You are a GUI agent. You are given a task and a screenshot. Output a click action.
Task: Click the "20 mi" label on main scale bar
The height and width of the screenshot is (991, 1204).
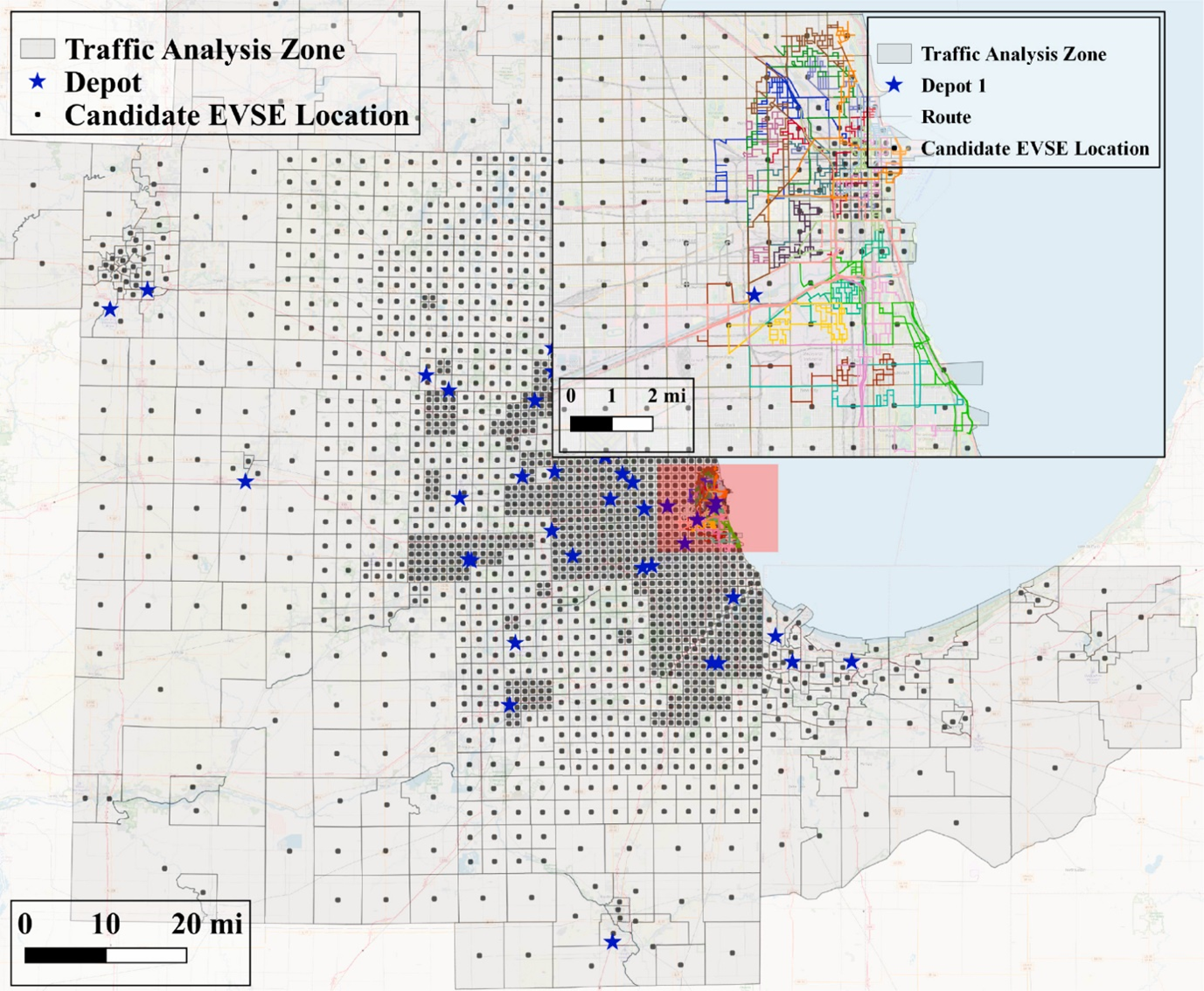tap(207, 924)
